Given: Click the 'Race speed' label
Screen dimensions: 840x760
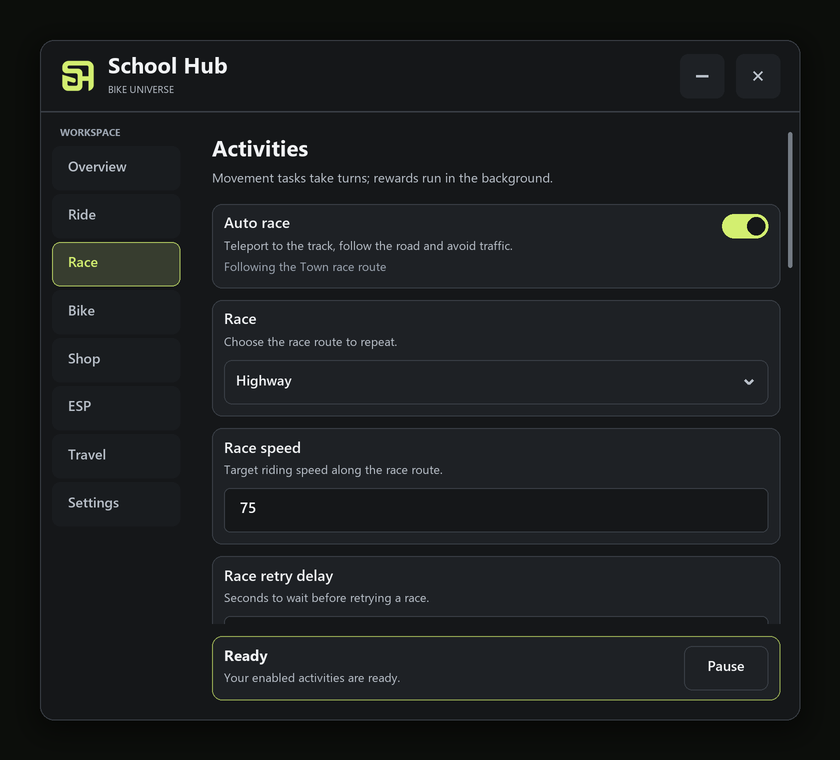Looking at the screenshot, I should [x=262, y=448].
